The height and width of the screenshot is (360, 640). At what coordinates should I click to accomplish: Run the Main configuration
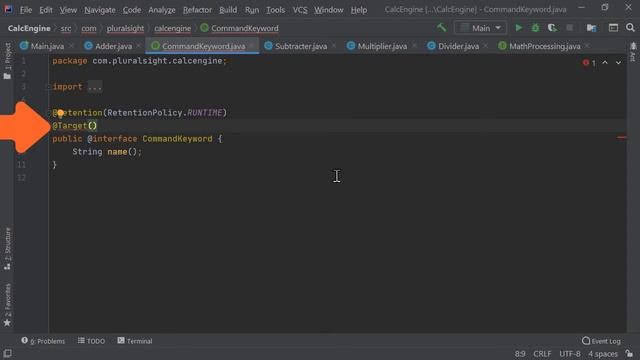tap(518, 28)
